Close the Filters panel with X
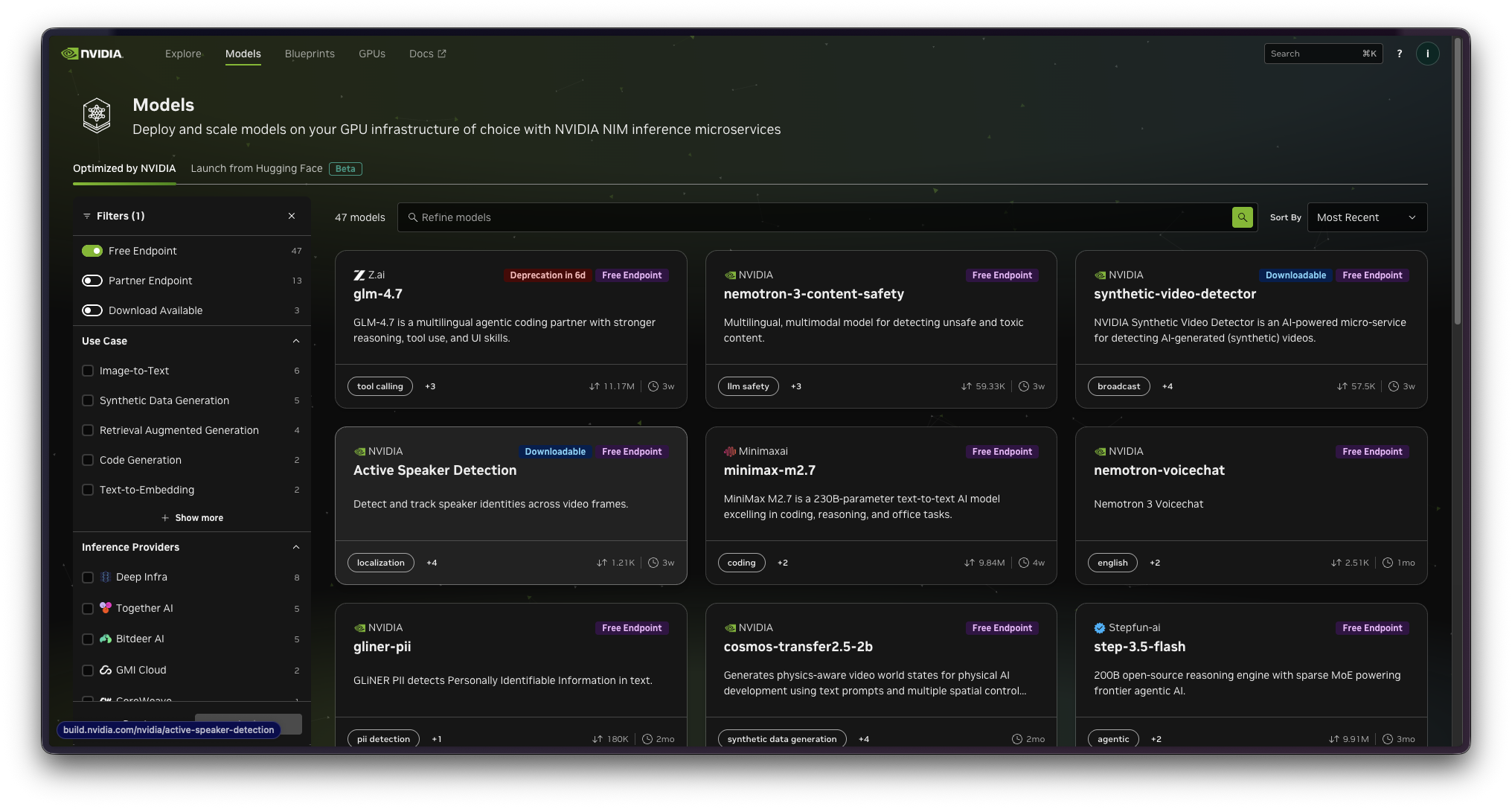Image resolution: width=1512 pixels, height=809 pixels. (292, 216)
